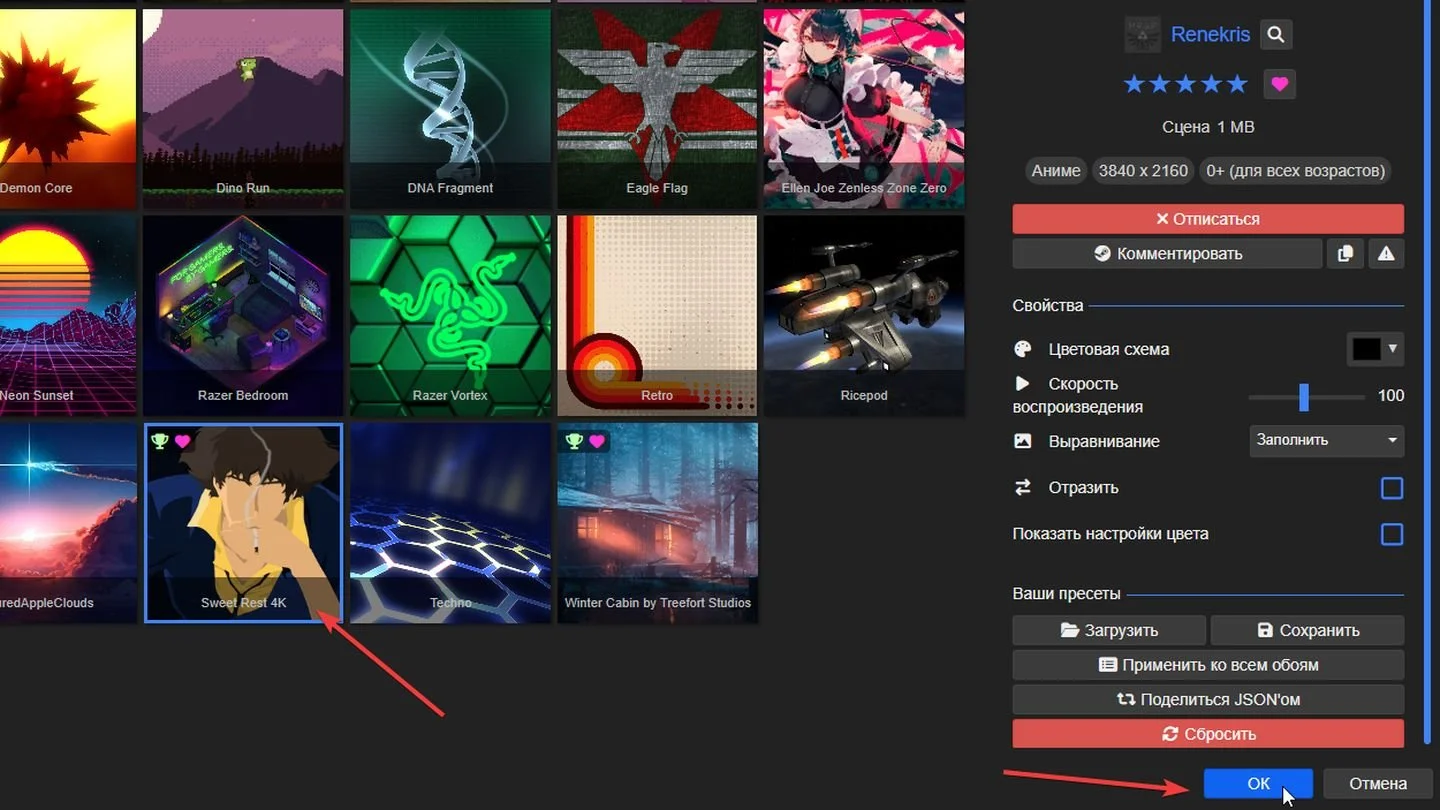Click the red Отписаться button

[x=1208, y=219]
